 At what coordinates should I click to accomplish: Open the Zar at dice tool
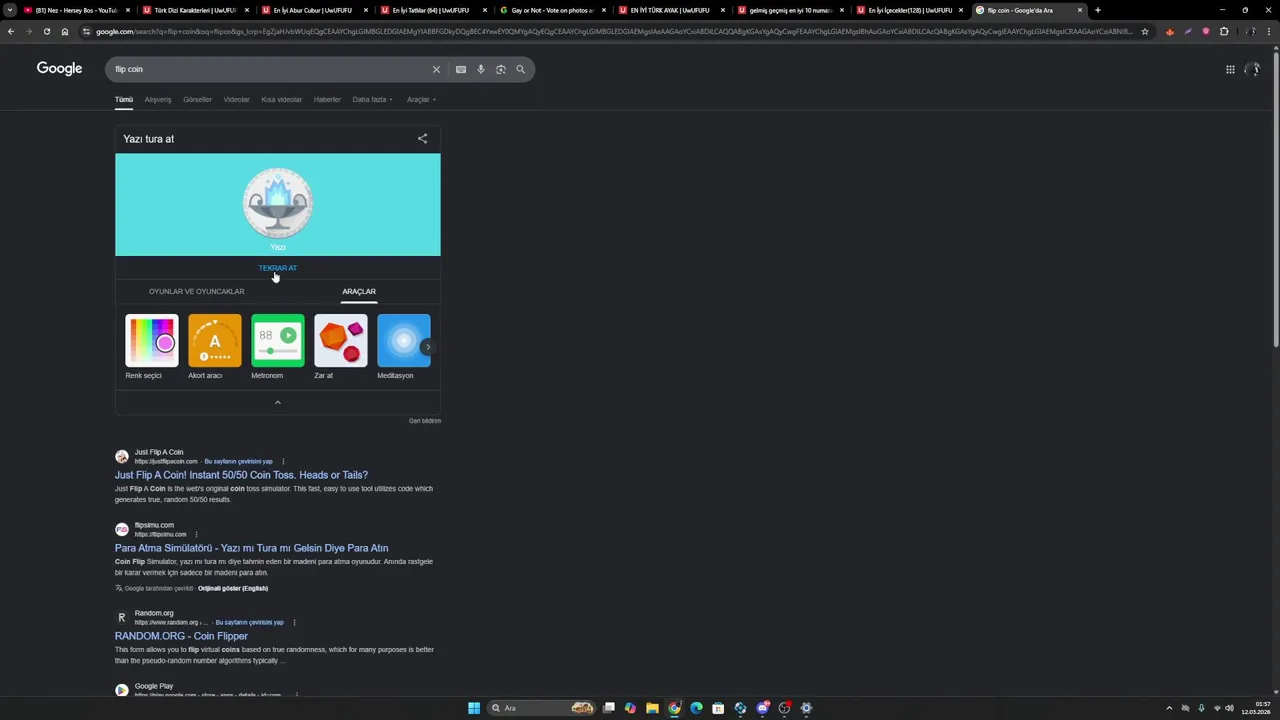coord(340,347)
